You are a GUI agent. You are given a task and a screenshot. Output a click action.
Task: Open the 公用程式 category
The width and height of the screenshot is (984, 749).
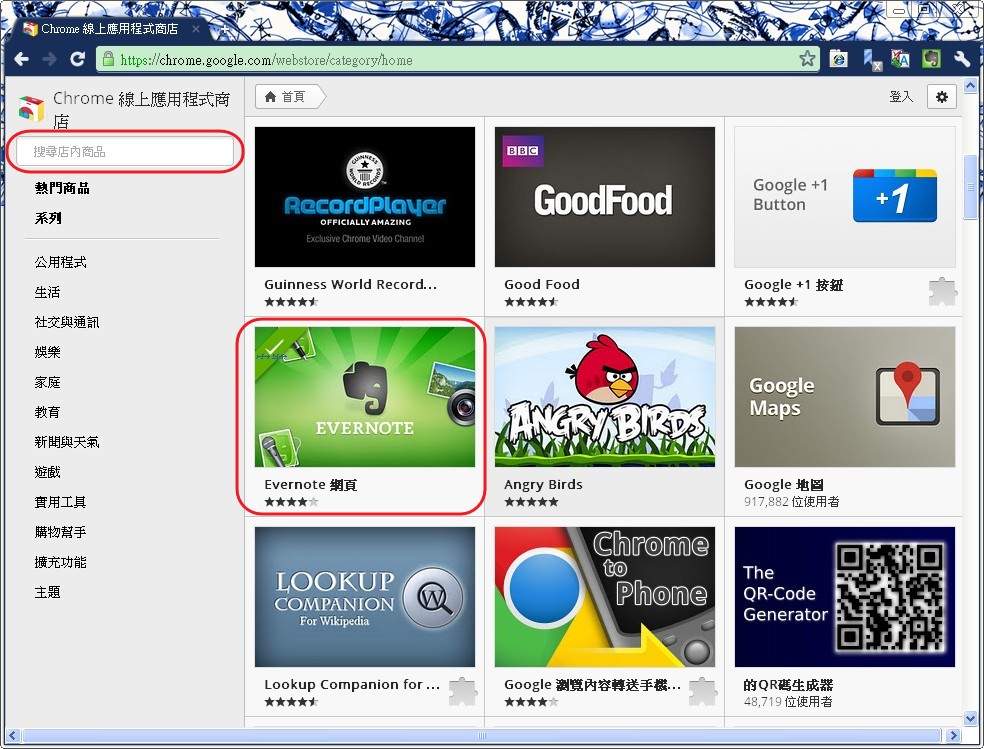tap(60, 262)
